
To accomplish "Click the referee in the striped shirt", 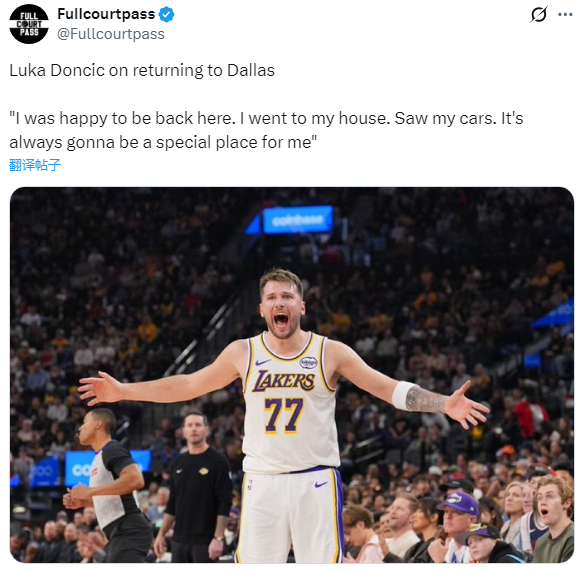I will click(107, 485).
